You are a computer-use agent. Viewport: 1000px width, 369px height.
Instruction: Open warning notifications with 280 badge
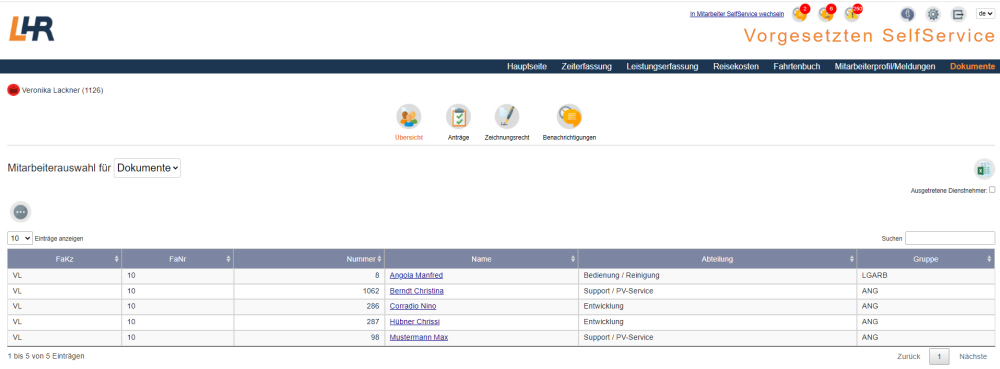pyautogui.click(x=853, y=13)
